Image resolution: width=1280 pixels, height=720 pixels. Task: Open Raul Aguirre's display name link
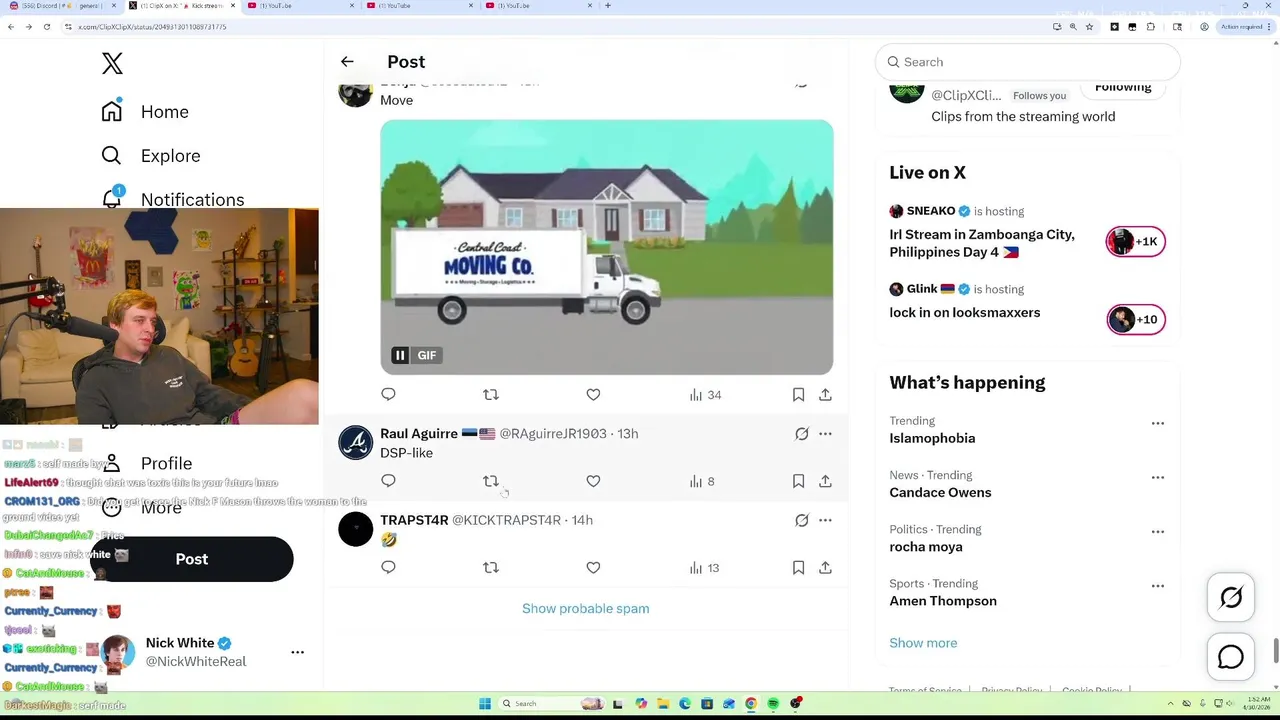(x=419, y=434)
